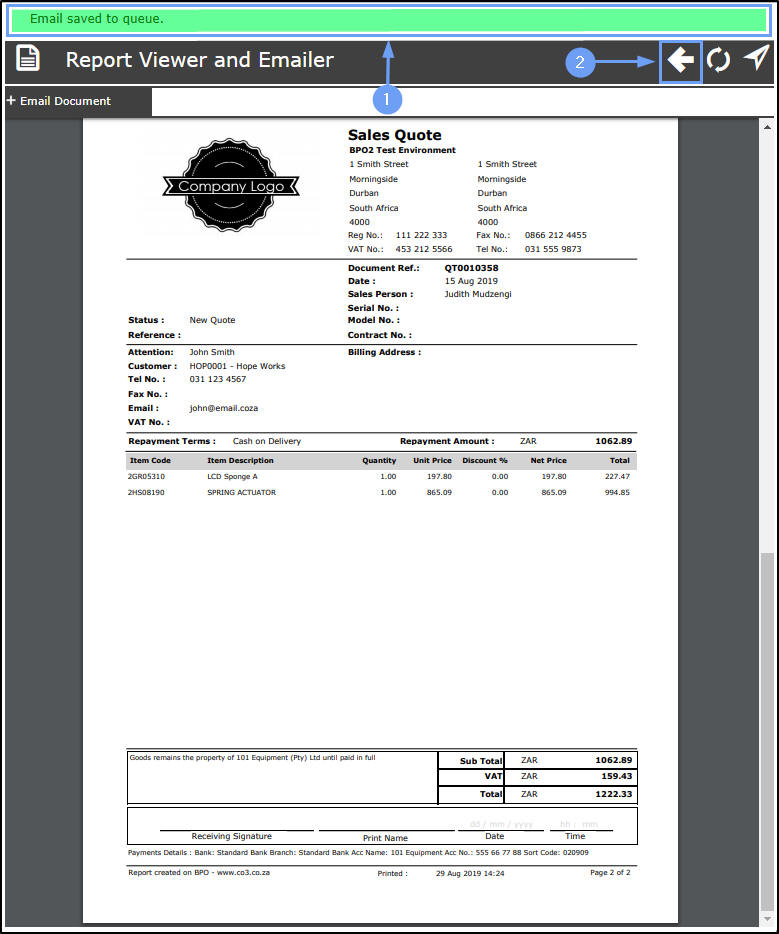Click the plus icon beside Email Document
This screenshot has height=934, width=779.
11,101
